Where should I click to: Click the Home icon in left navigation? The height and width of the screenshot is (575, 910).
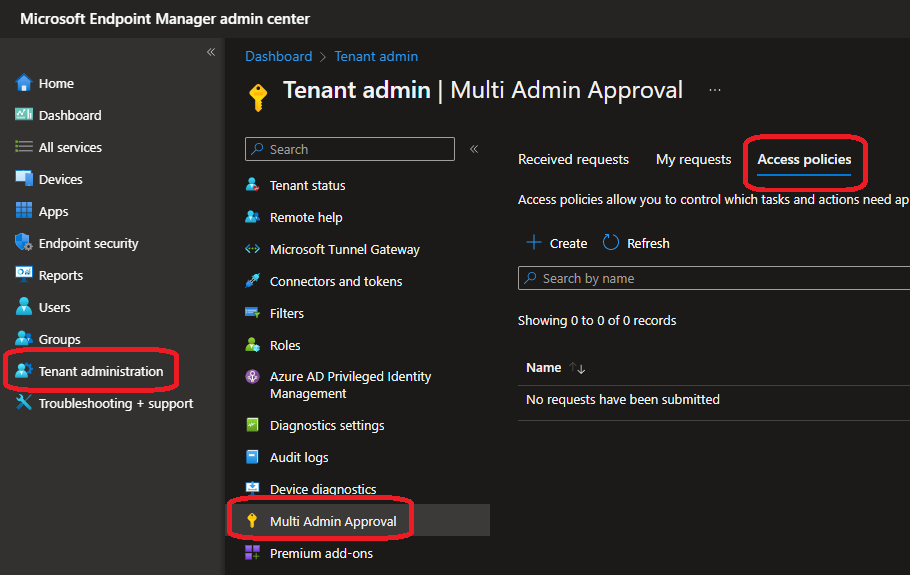click(24, 83)
